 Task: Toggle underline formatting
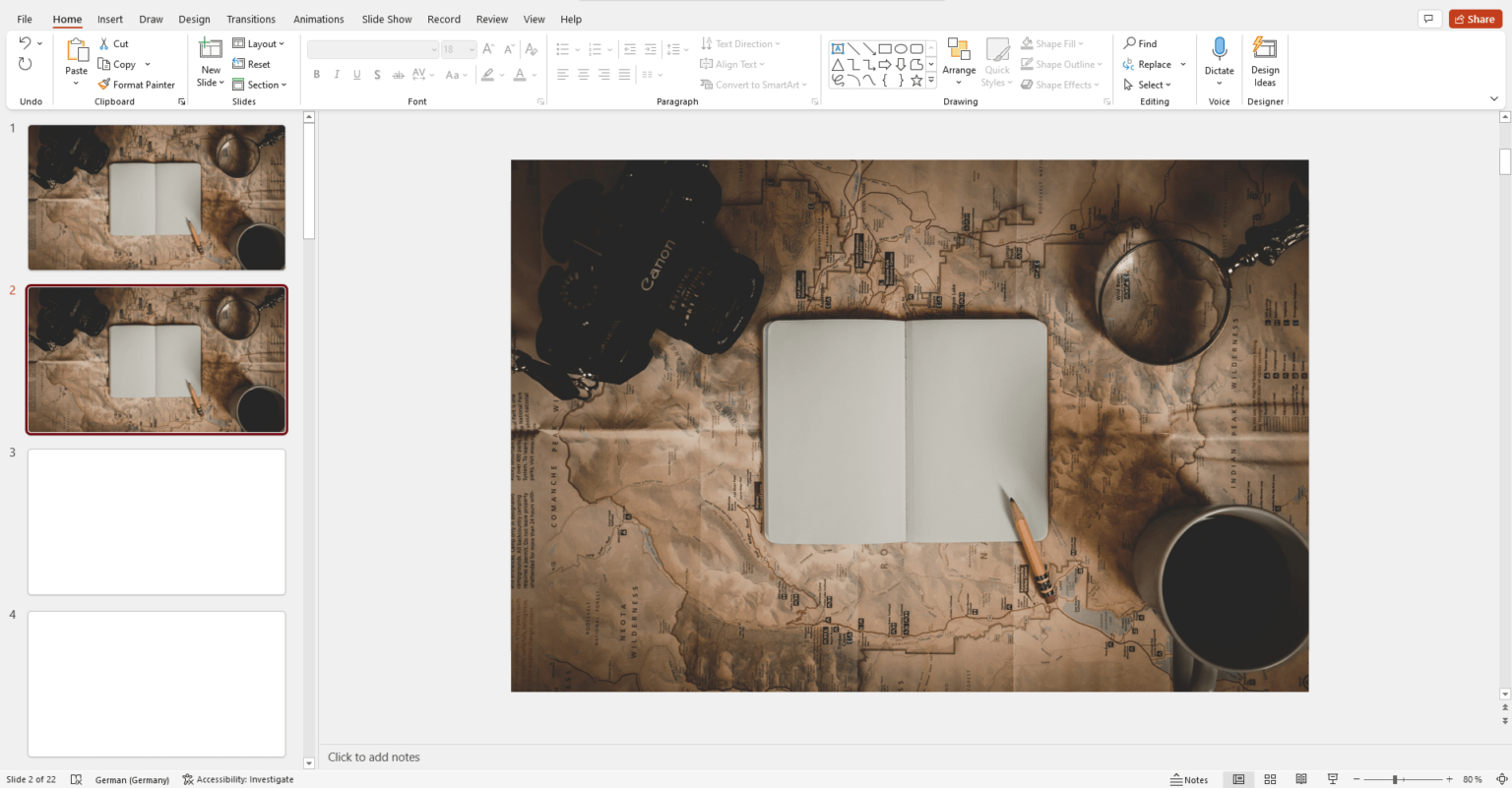[356, 74]
